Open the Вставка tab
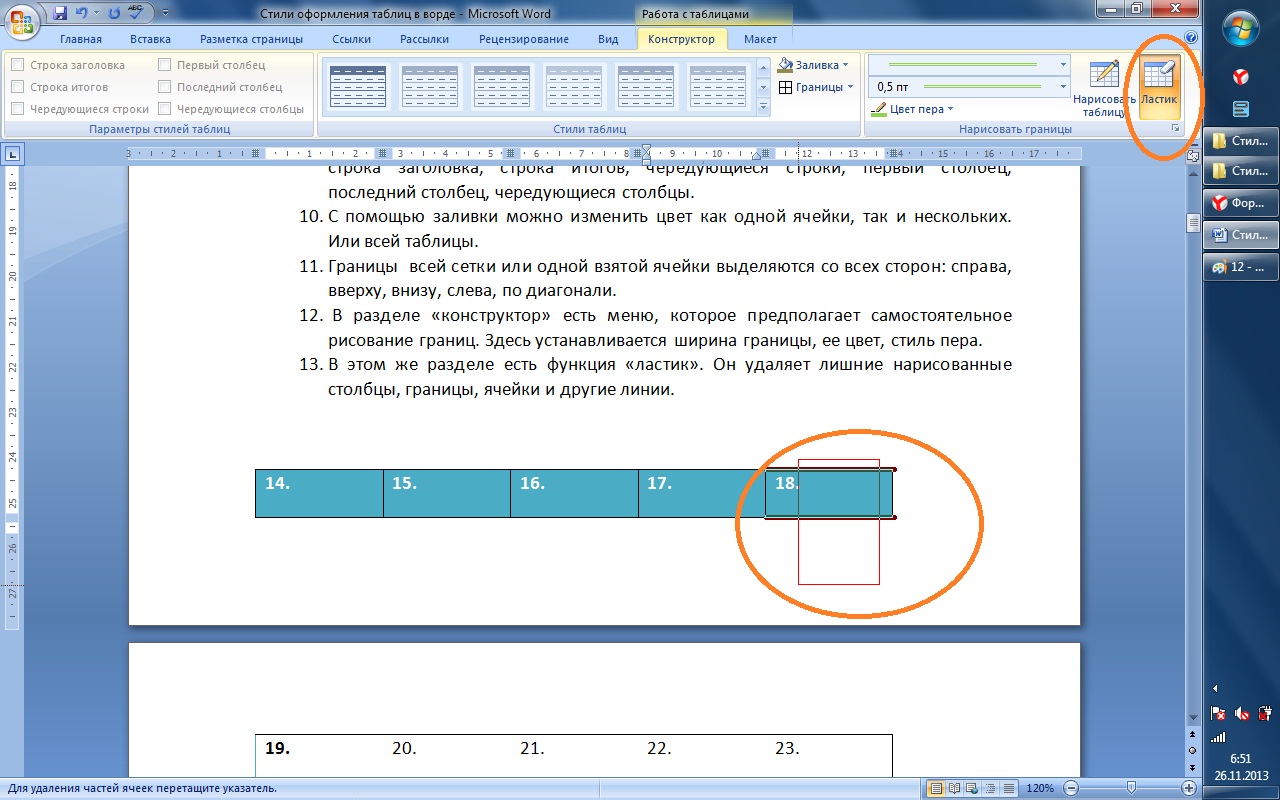 [150, 39]
